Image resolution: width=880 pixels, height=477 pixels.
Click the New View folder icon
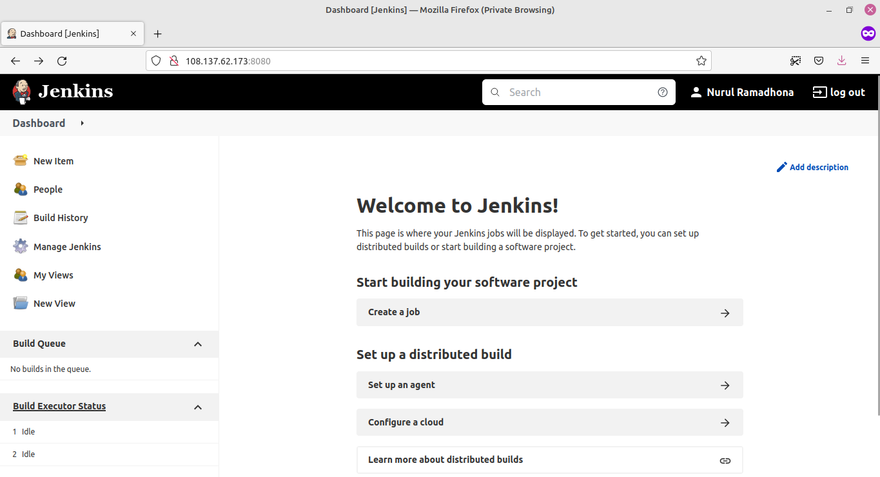coord(20,303)
